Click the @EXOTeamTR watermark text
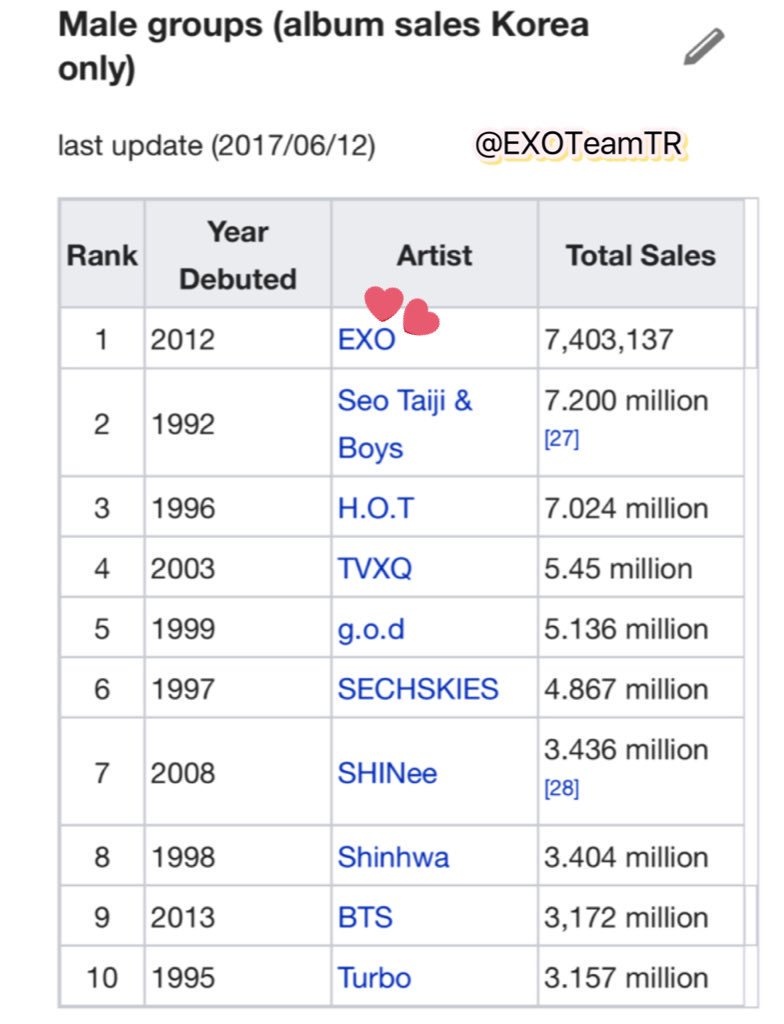The width and height of the screenshot is (784, 1024). coord(579,146)
